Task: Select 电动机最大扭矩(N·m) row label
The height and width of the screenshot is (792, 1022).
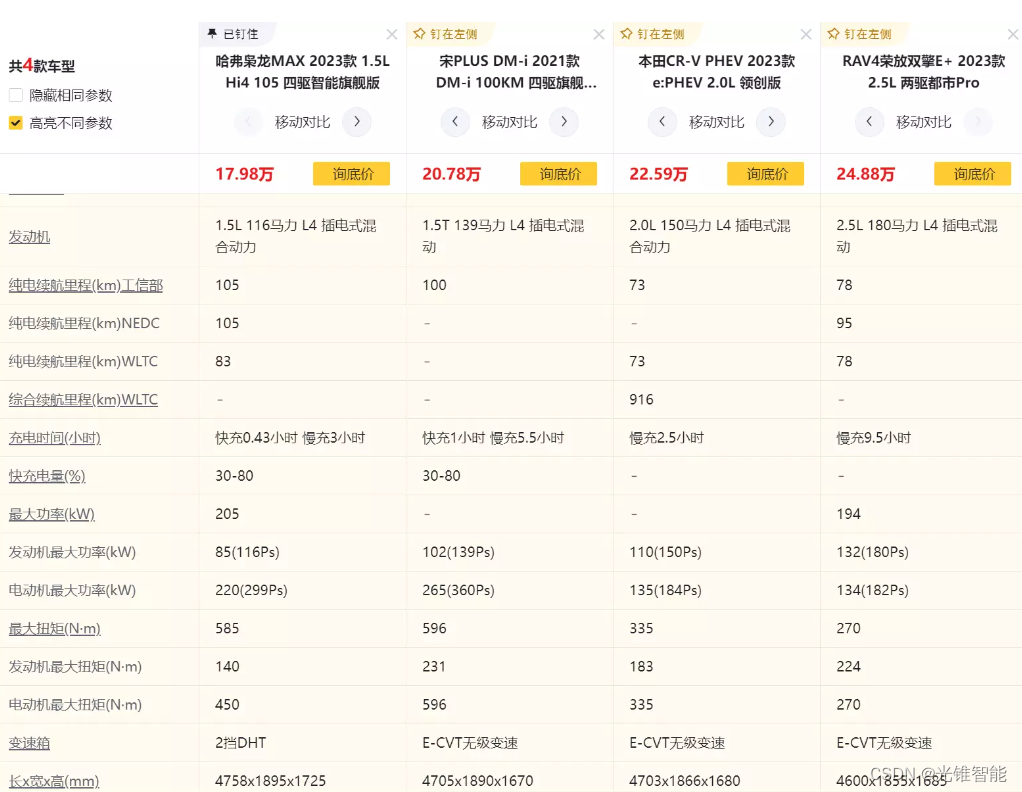Action: click(x=75, y=705)
